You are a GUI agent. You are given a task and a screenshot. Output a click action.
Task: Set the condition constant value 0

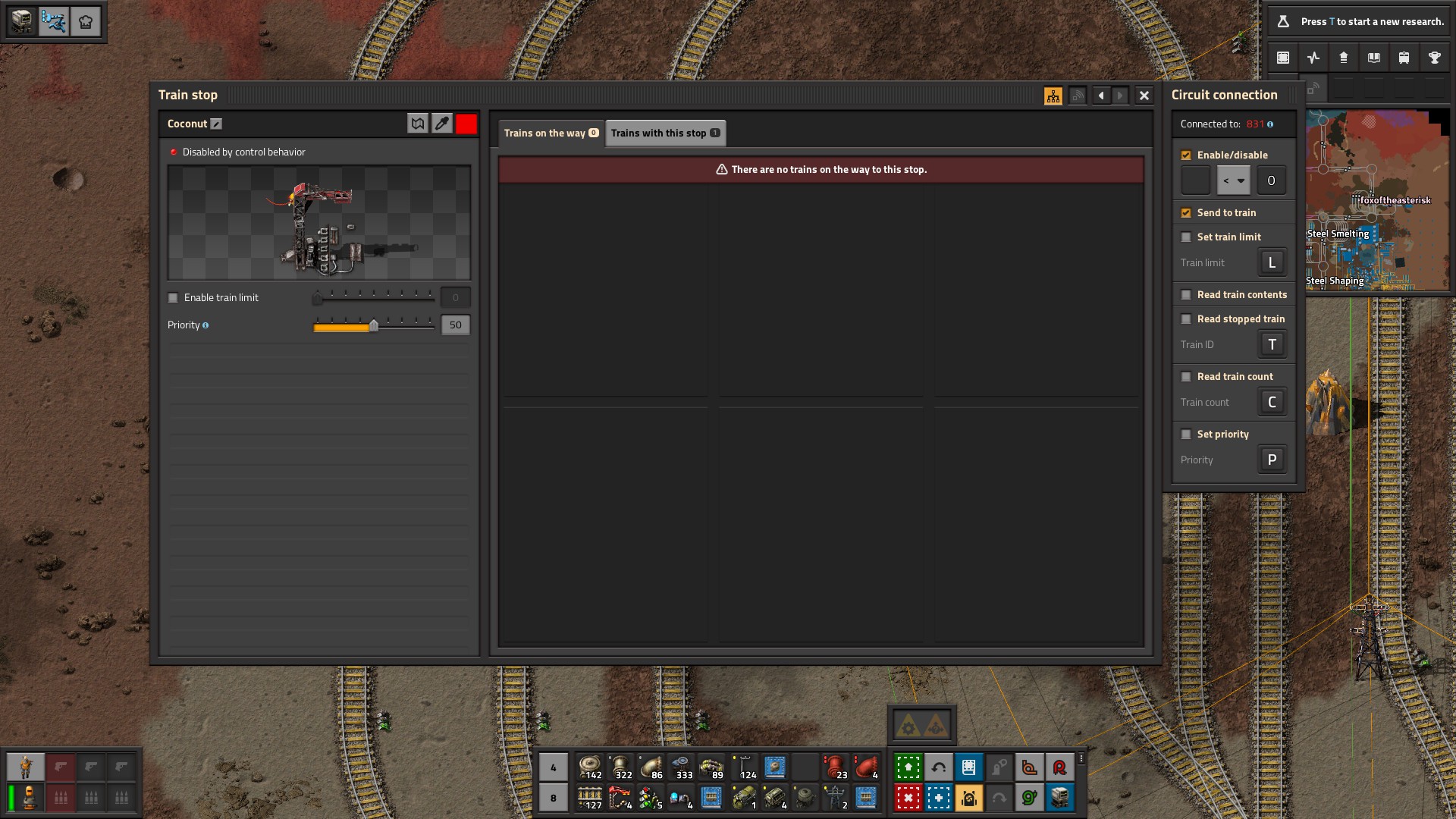coord(1272,180)
